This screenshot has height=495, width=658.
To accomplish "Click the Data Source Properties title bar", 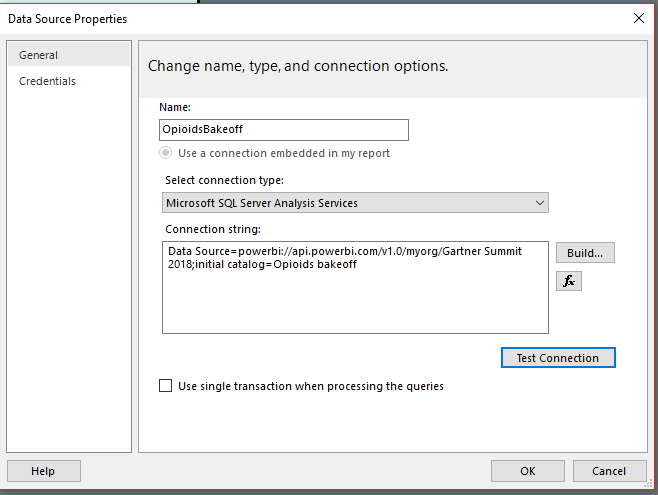I will click(300, 18).
